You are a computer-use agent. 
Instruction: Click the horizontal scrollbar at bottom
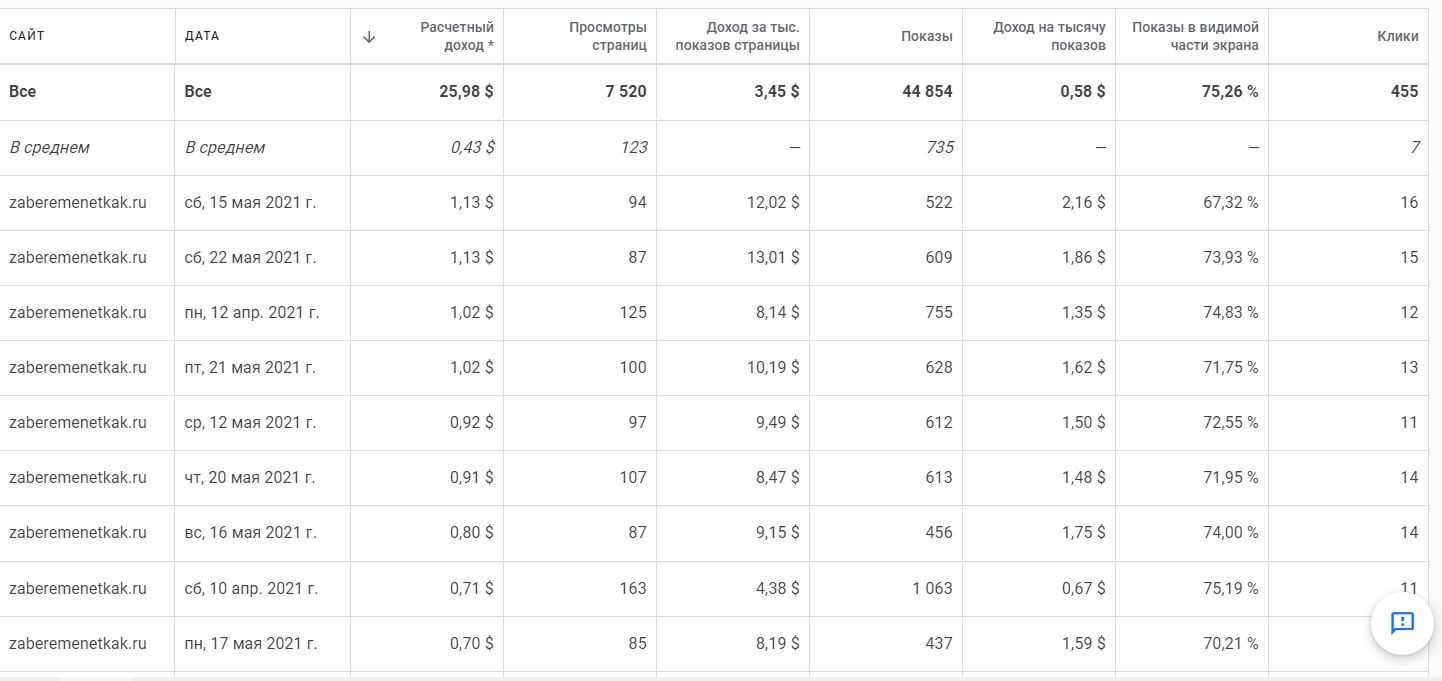[95, 678]
